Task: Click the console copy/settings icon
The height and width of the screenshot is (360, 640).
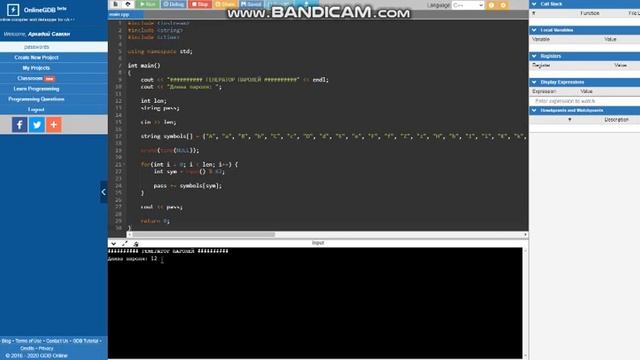Action: tap(136, 244)
